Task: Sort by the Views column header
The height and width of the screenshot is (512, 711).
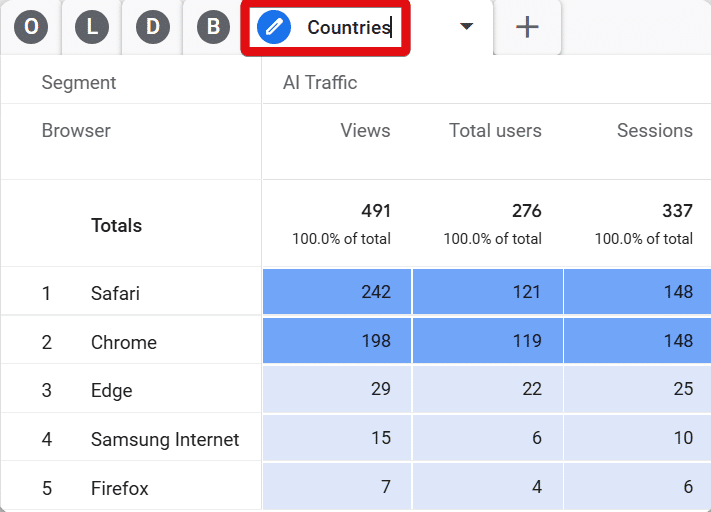Action: point(365,131)
